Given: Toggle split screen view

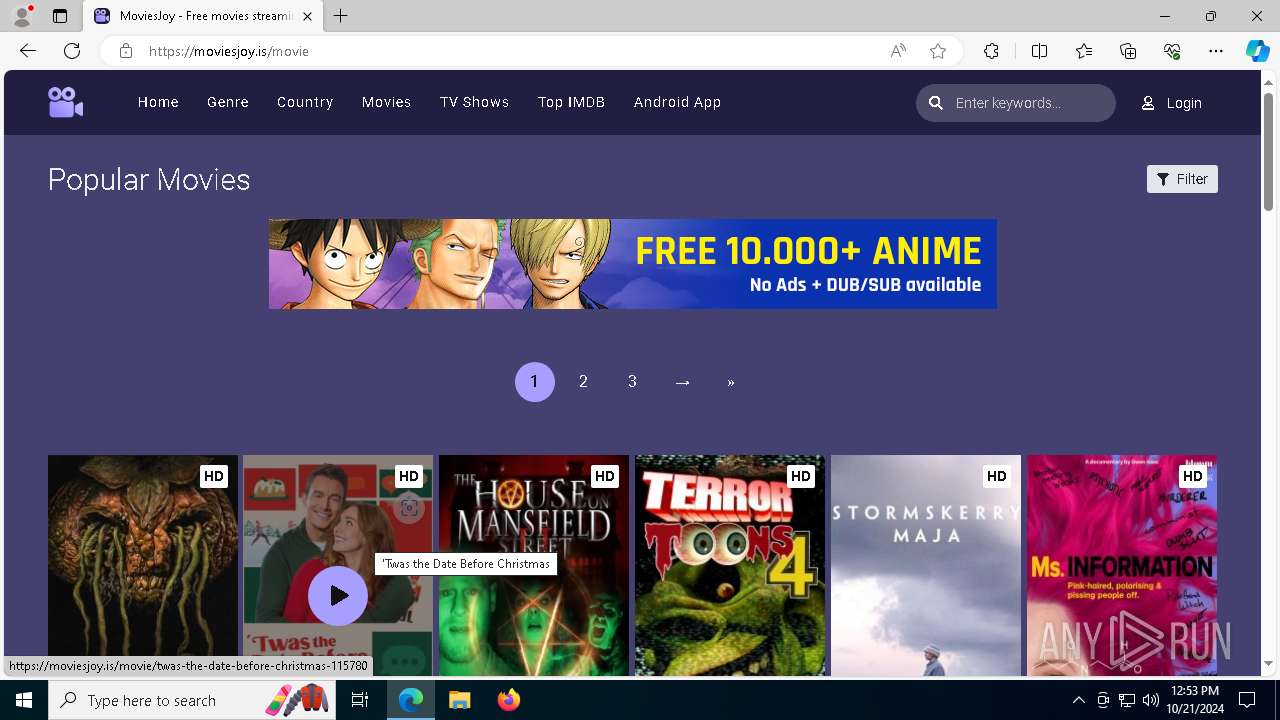Looking at the screenshot, I should click(x=1039, y=51).
